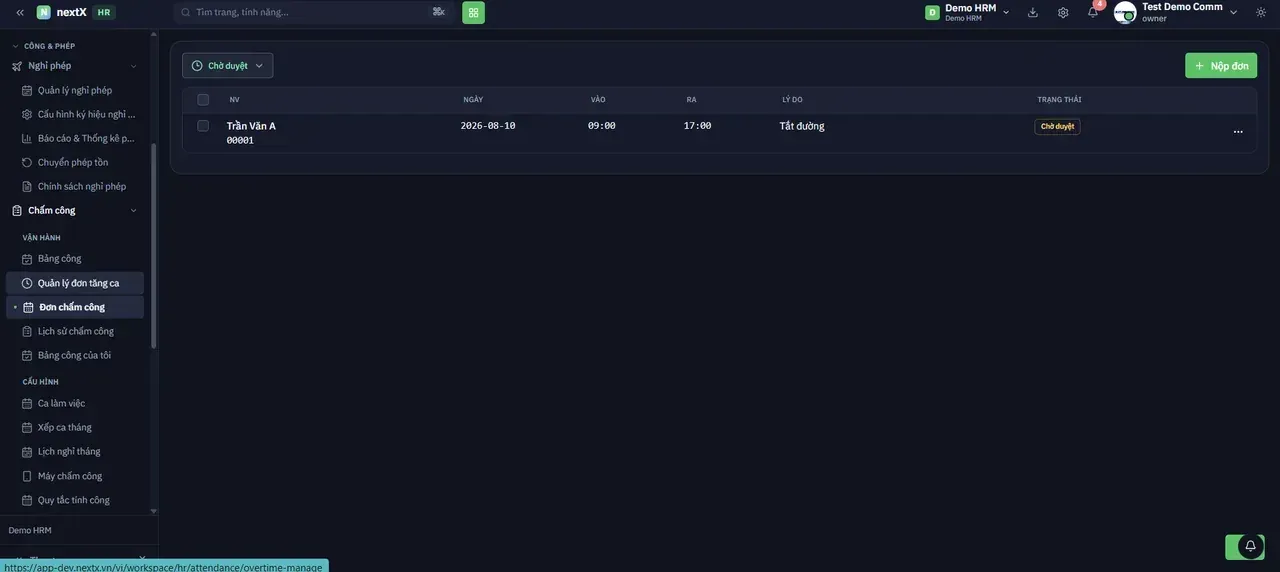Click green D workspace badge
Viewport: 1280px width, 572px height.
932,12
